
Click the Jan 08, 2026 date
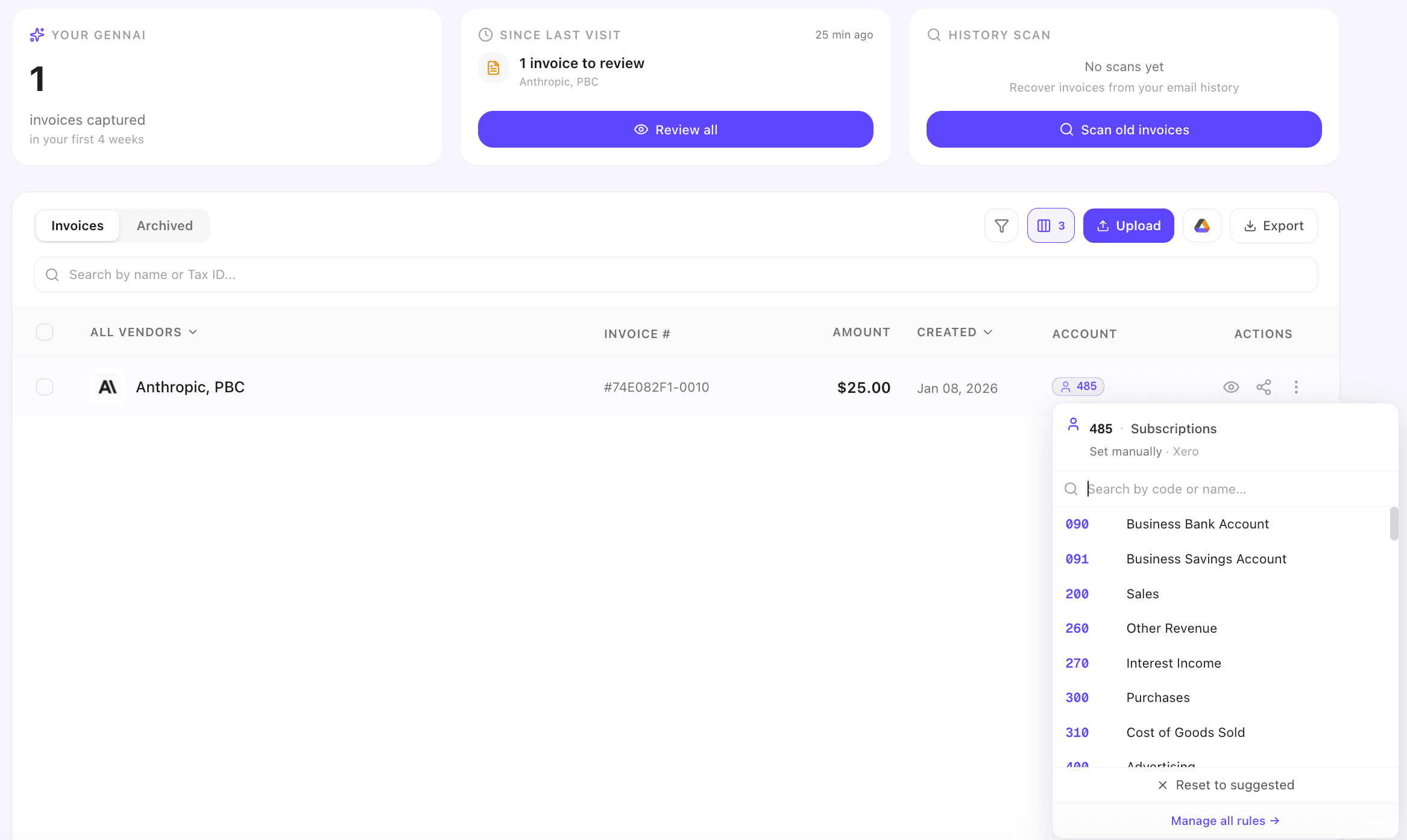click(957, 389)
